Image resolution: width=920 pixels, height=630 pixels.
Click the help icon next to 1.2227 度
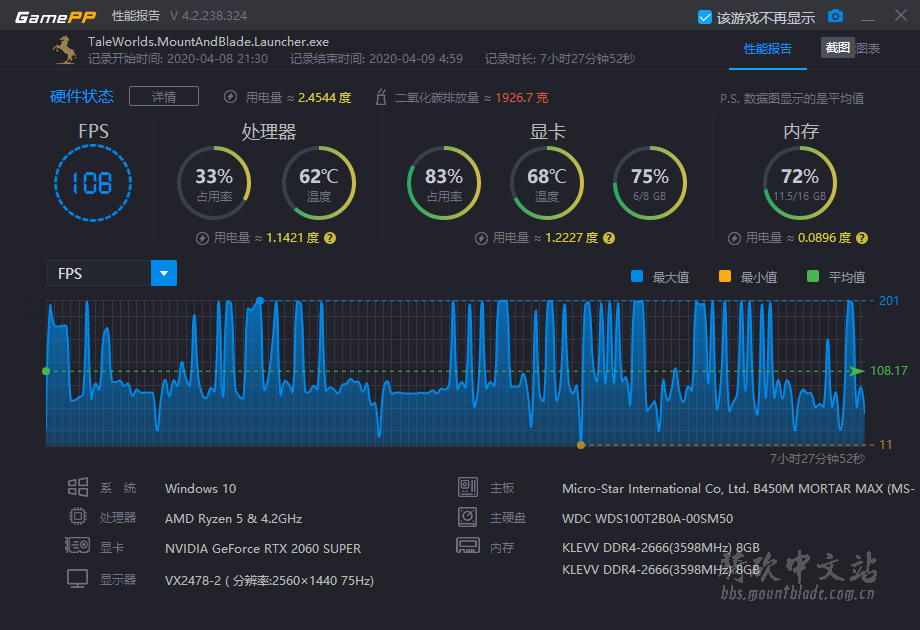(609, 238)
